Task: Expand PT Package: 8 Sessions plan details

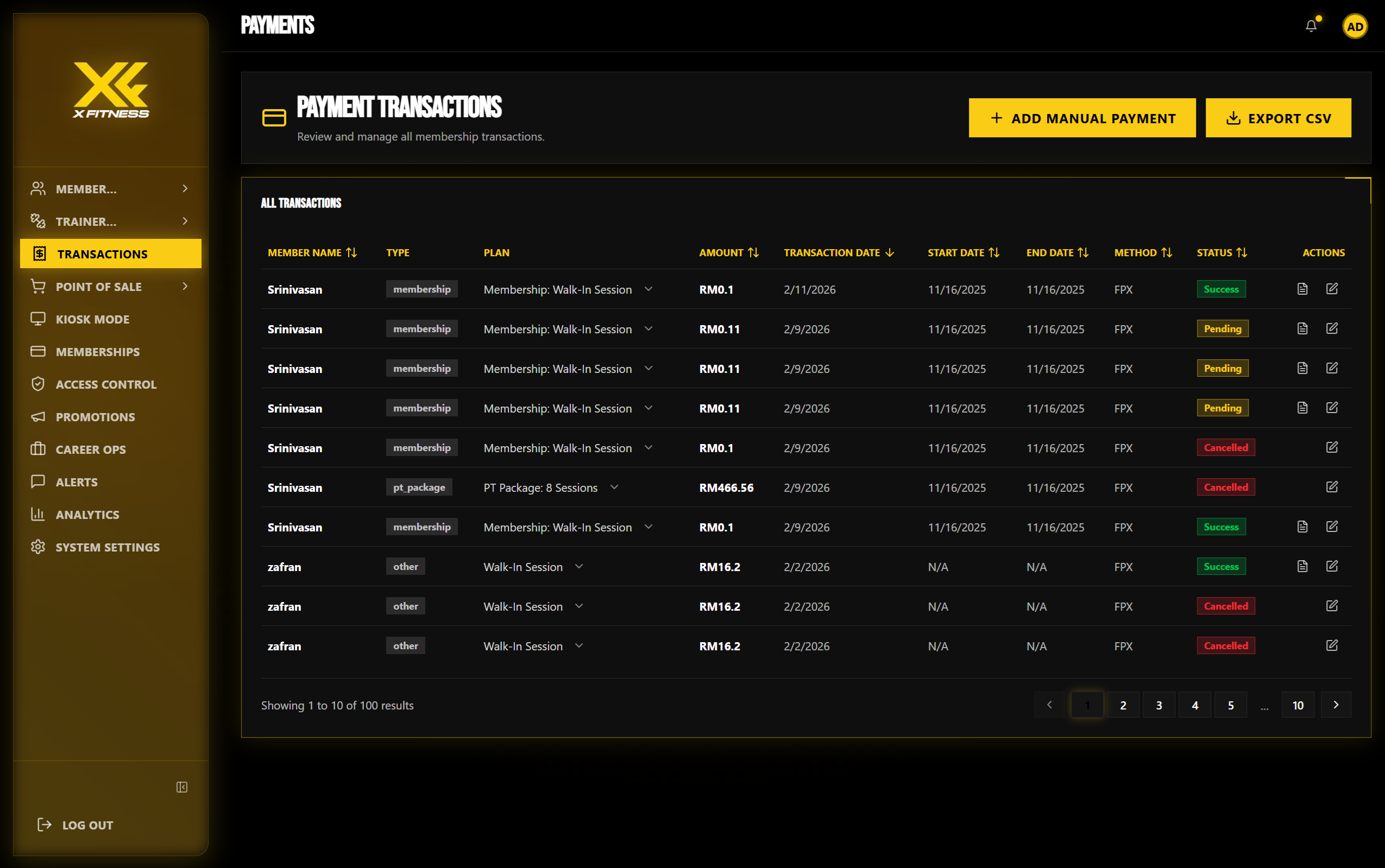Action: (614, 487)
